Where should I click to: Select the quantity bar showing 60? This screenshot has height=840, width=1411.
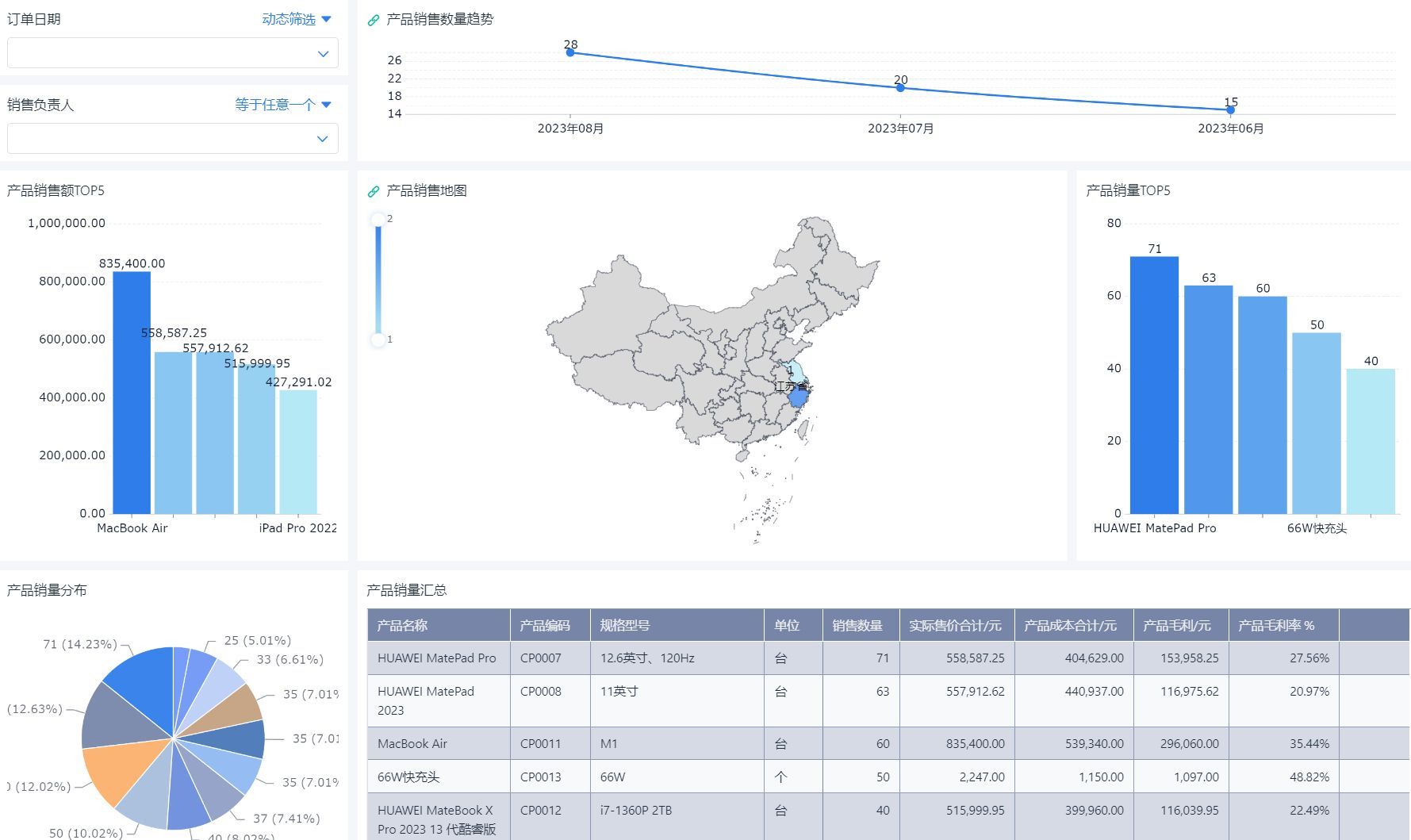point(1262,405)
